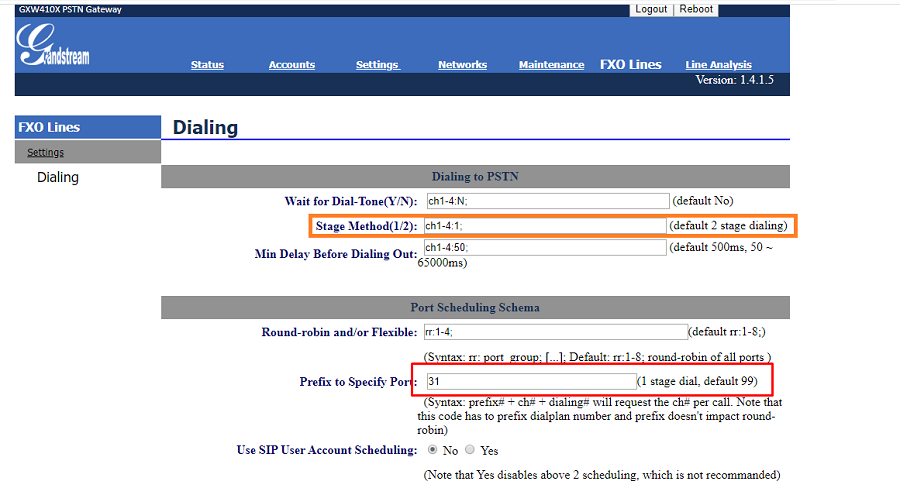Click the Round-robin and/or Flexible field
Viewport: 900px width, 488px height.
[555, 332]
